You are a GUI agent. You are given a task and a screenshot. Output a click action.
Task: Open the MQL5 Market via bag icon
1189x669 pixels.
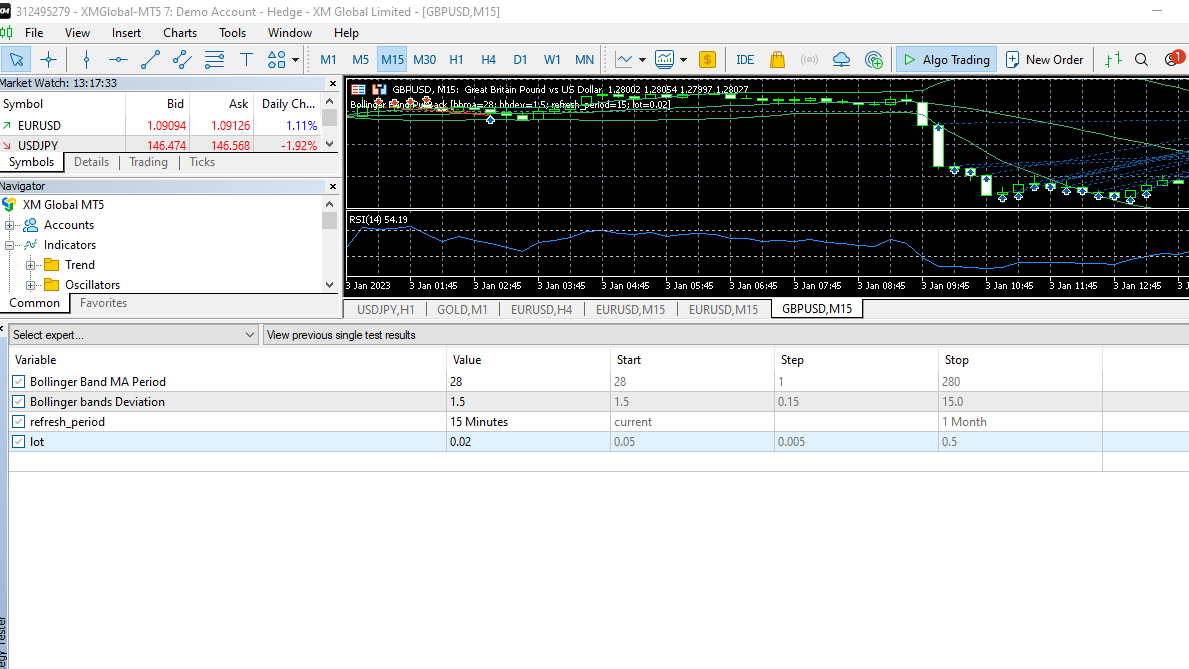[777, 59]
